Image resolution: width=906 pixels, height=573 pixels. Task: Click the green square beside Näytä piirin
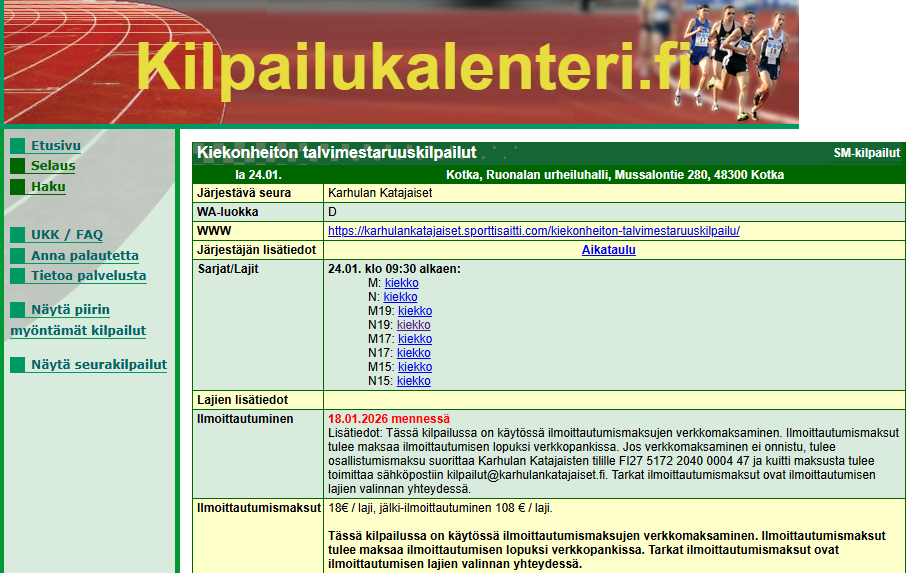pos(17,310)
